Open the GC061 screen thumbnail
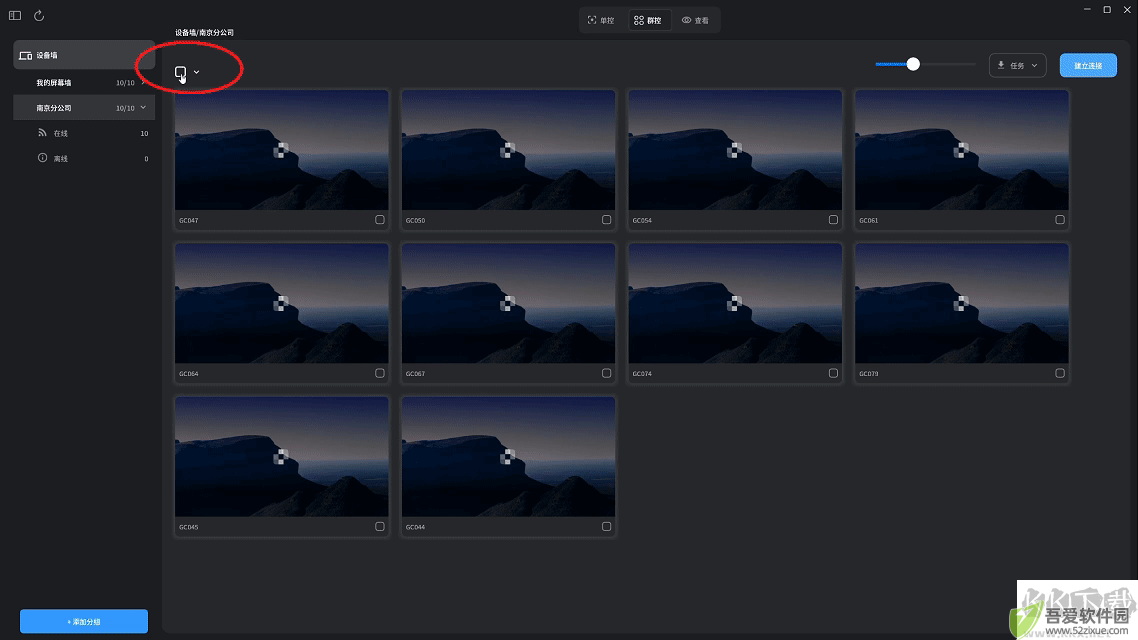1138x640 pixels. (x=962, y=150)
